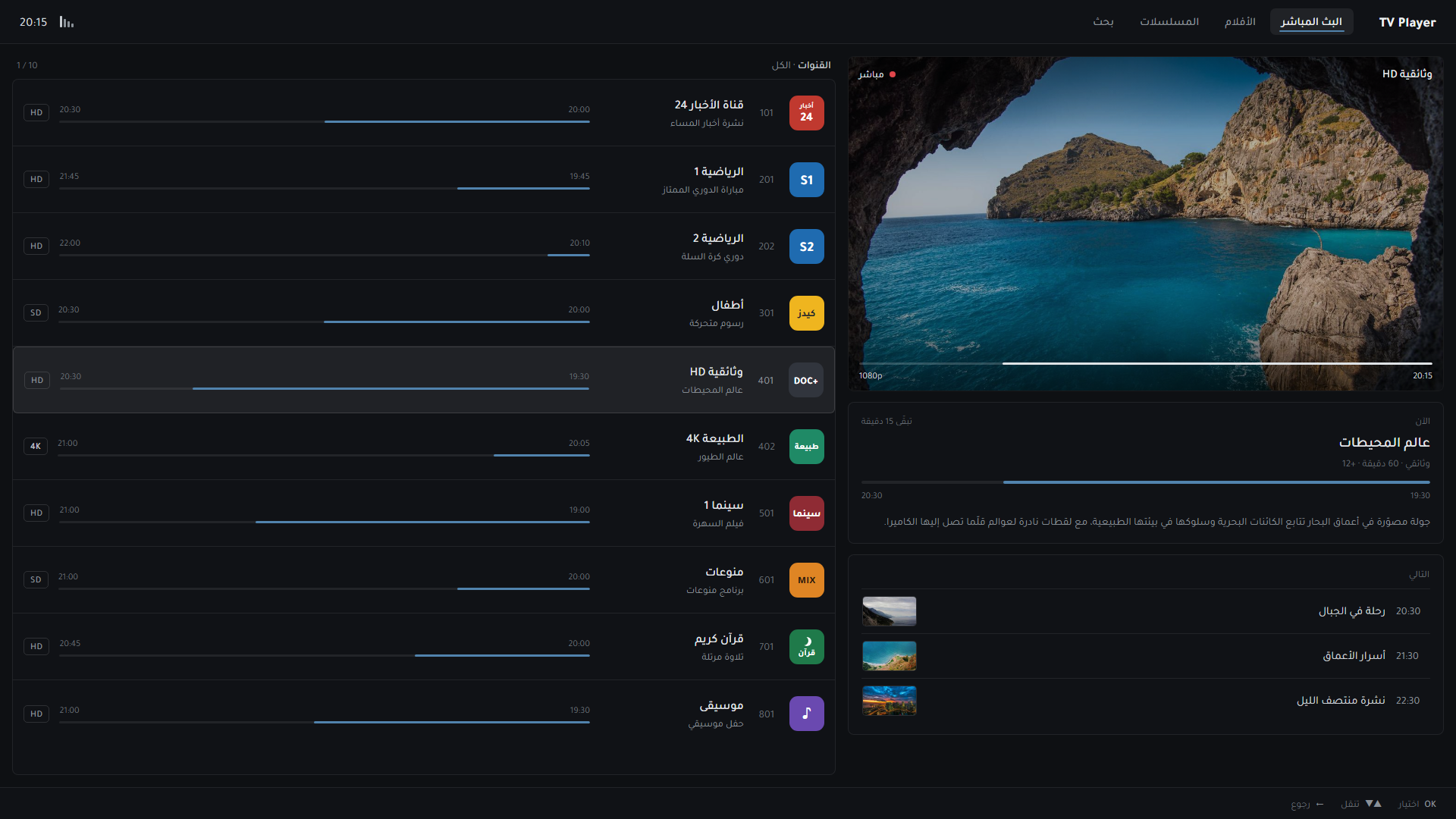Click the عالم المحيطات program title
Viewport: 1456px width, 819px height.
pyautogui.click(x=1384, y=442)
